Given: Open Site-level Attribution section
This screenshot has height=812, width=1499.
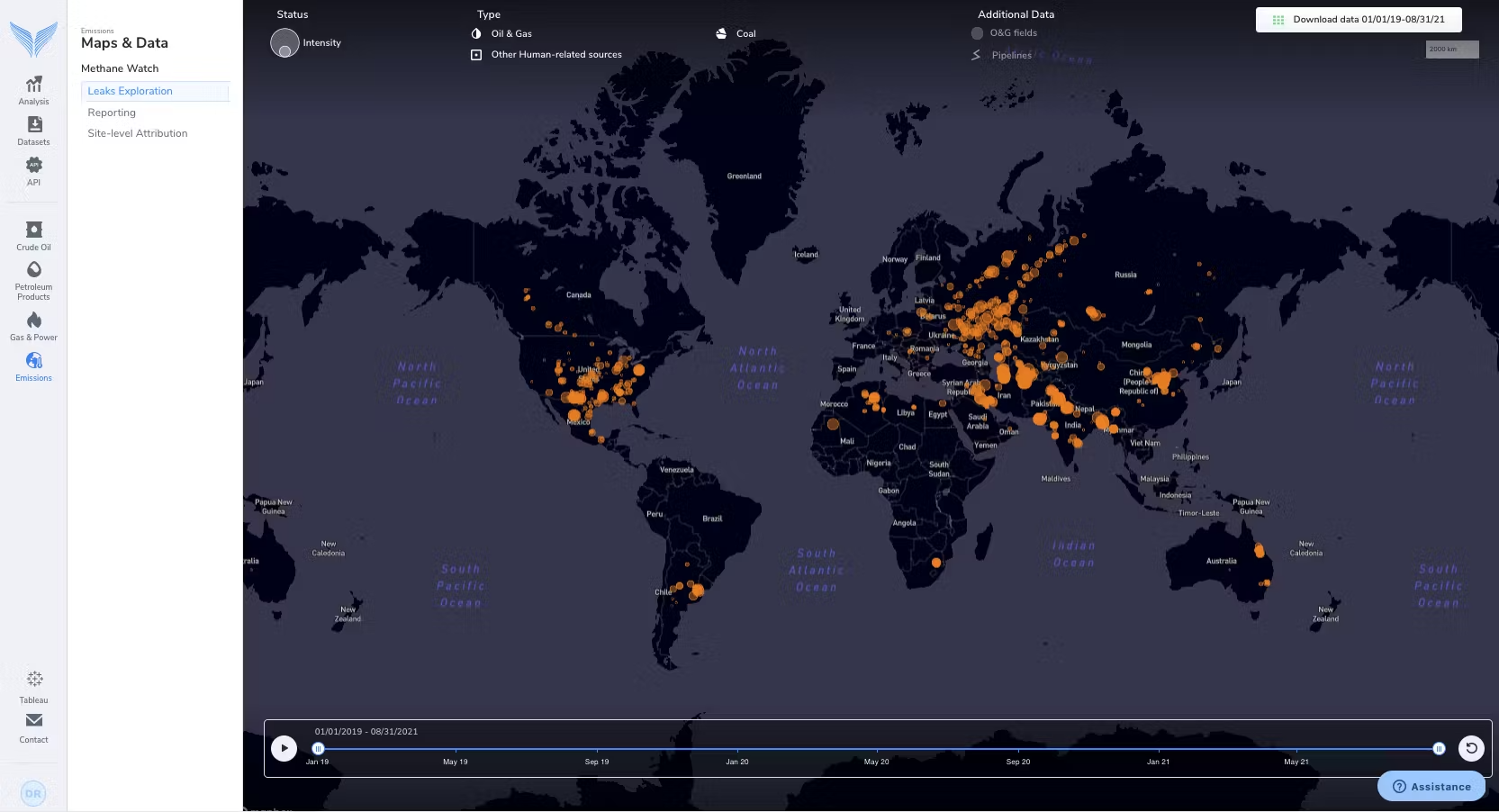Looking at the screenshot, I should (x=137, y=133).
